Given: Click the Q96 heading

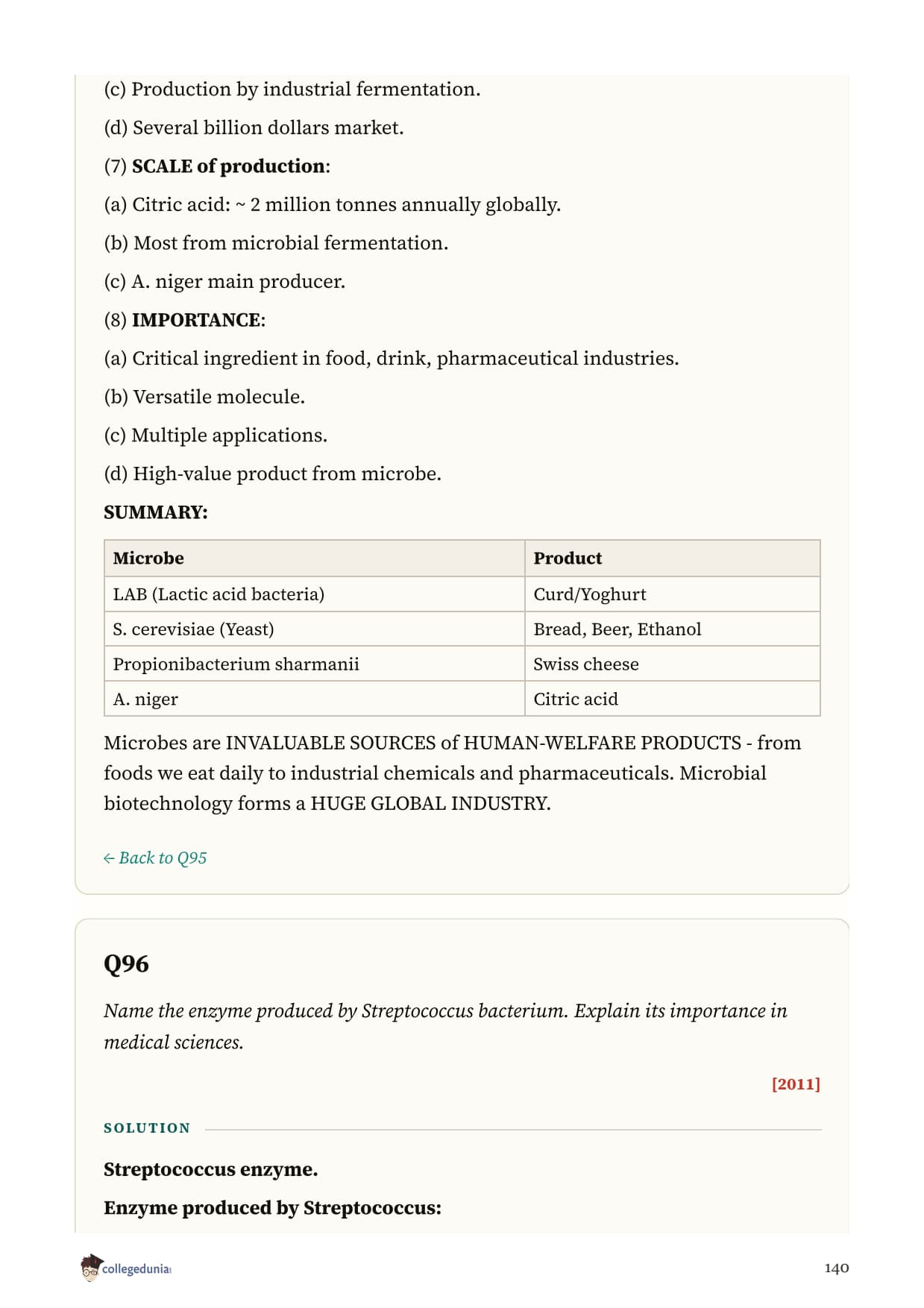Looking at the screenshot, I should [x=126, y=963].
